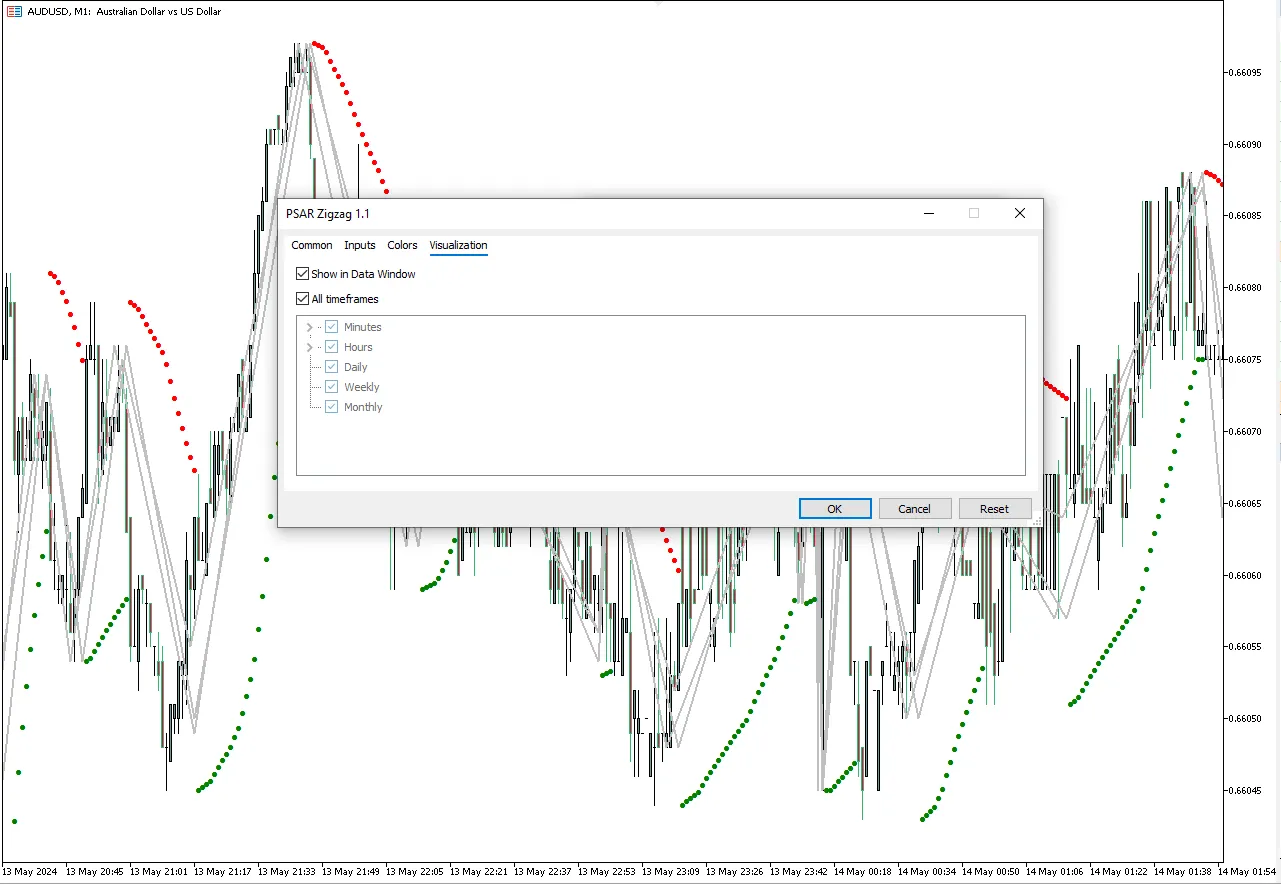This screenshot has width=1281, height=885.
Task: Switch to the Common tab
Action: (312, 245)
